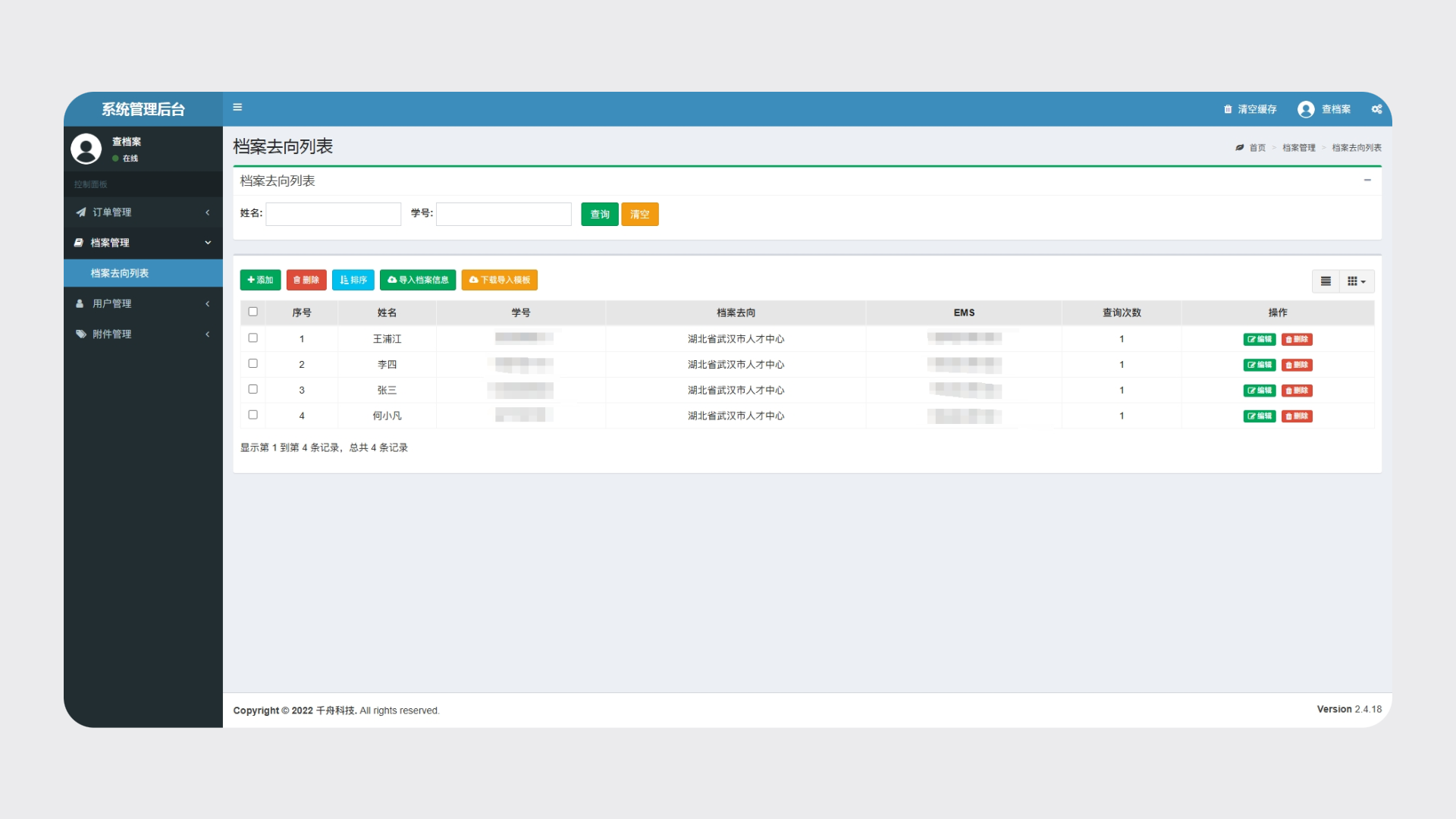Open the 用户管理 menu
This screenshot has width=1456, height=819.
click(x=143, y=303)
